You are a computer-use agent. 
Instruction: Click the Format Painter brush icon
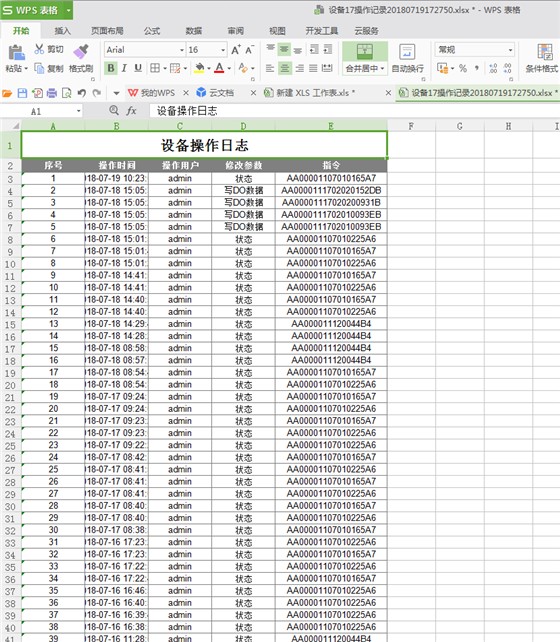tap(81, 51)
